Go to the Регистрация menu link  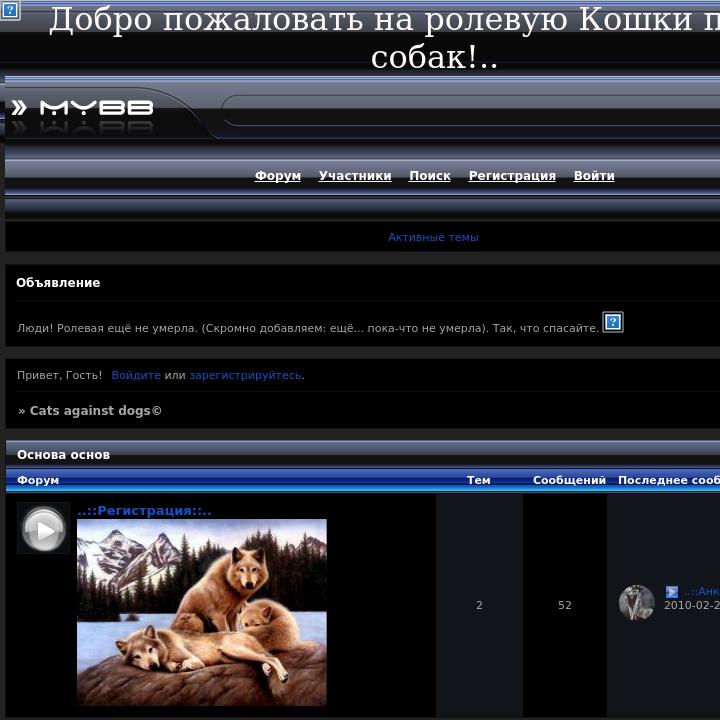[512, 176]
